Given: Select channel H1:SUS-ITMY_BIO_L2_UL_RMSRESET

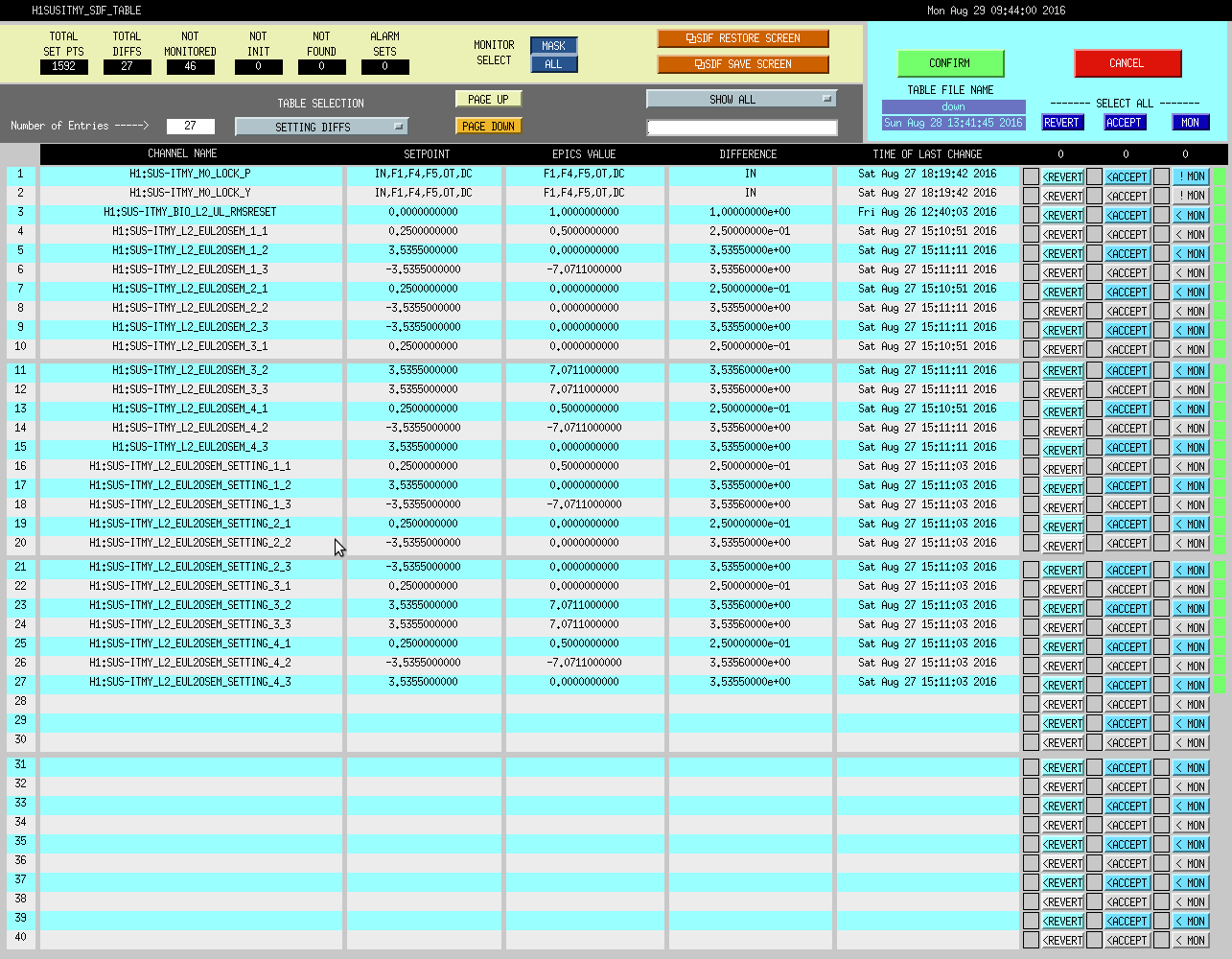Looking at the screenshot, I should tap(191, 212).
